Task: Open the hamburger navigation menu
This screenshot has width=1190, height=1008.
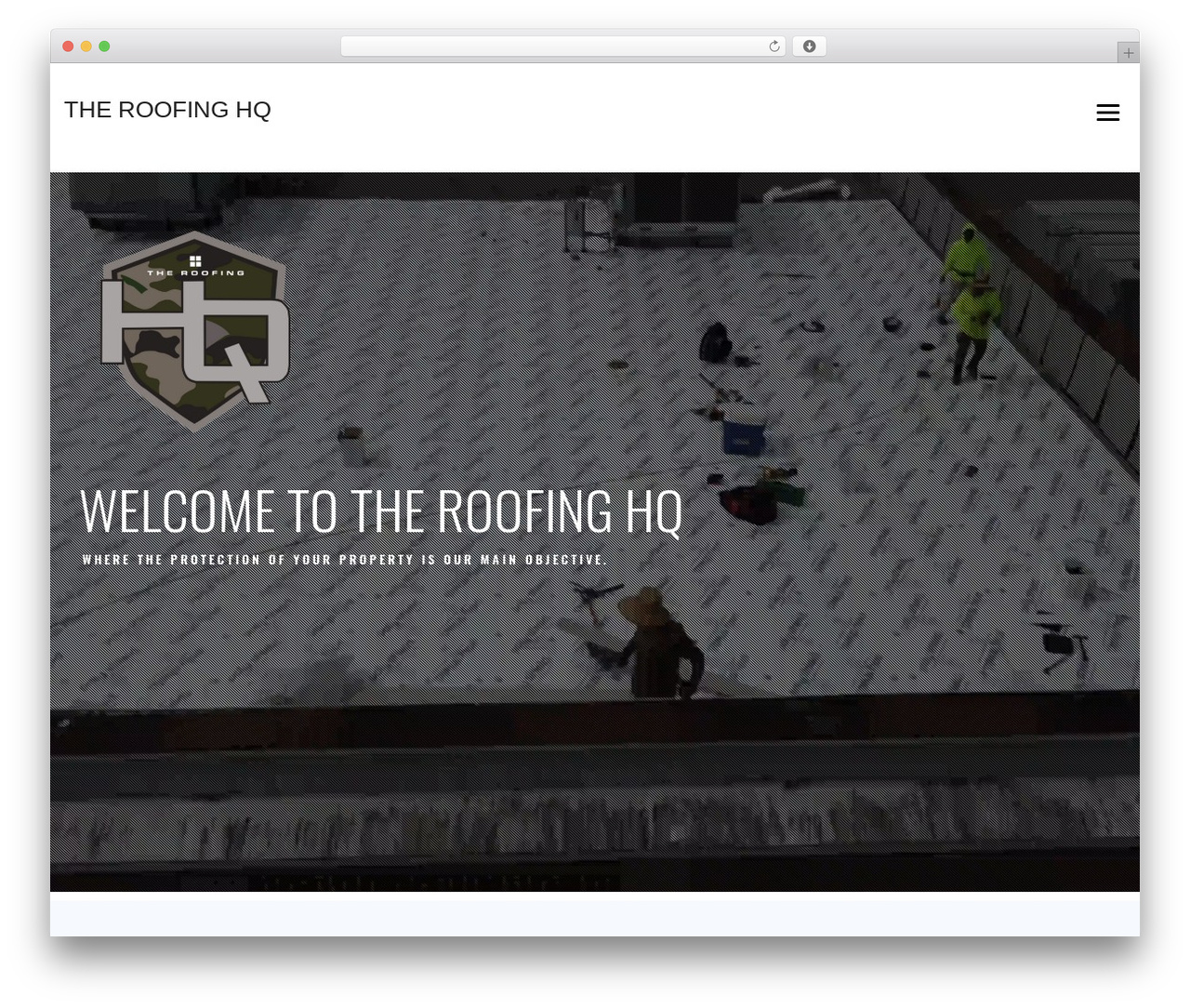Action: point(1107,113)
